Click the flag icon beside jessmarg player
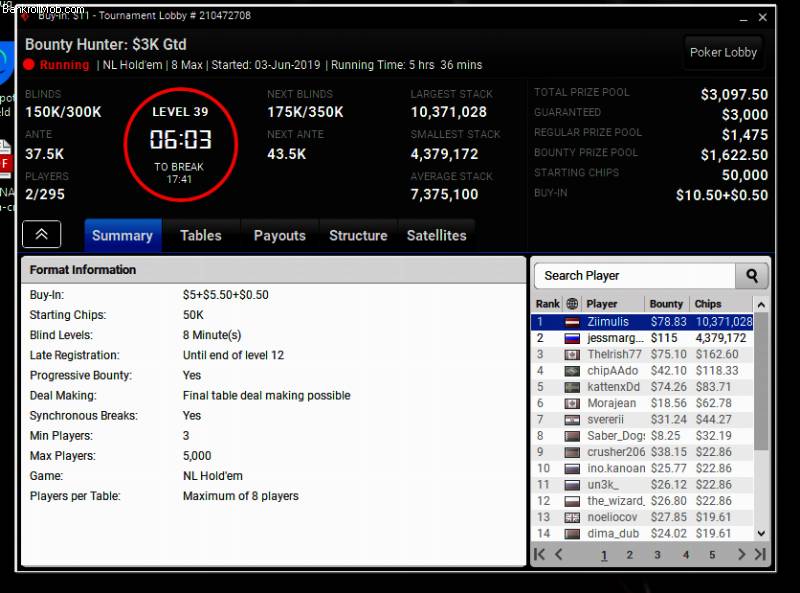Image resolution: width=800 pixels, height=593 pixels. click(x=572, y=338)
